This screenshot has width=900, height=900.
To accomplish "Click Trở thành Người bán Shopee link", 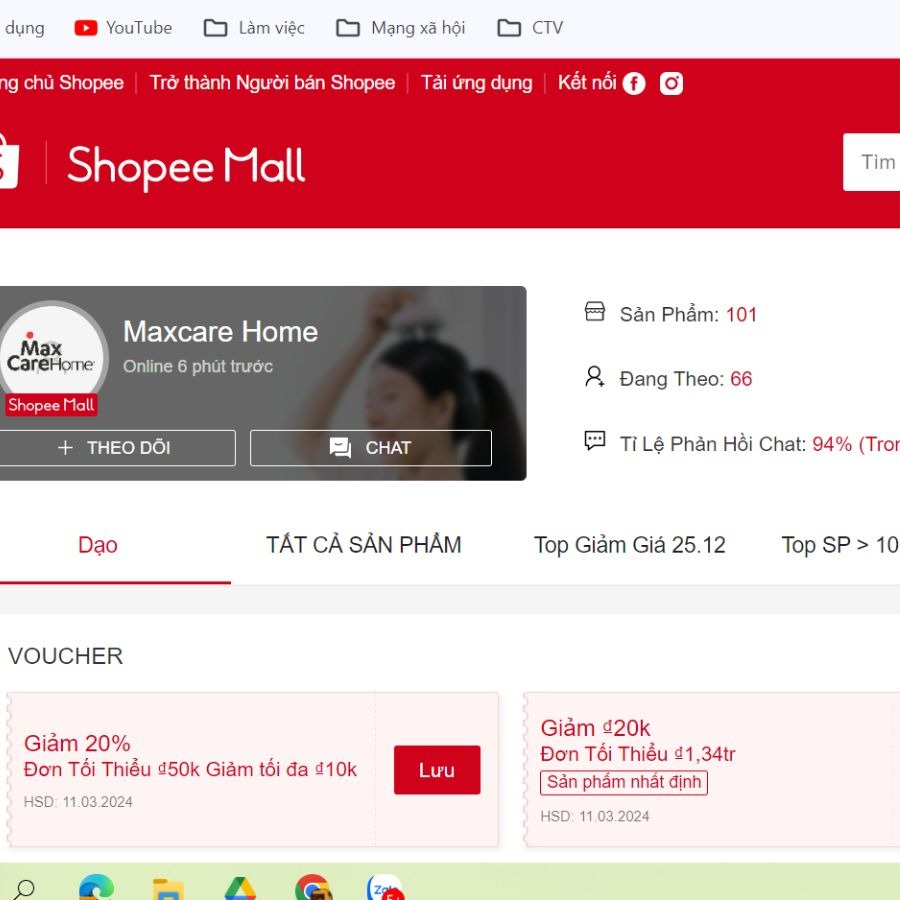I will click(272, 83).
